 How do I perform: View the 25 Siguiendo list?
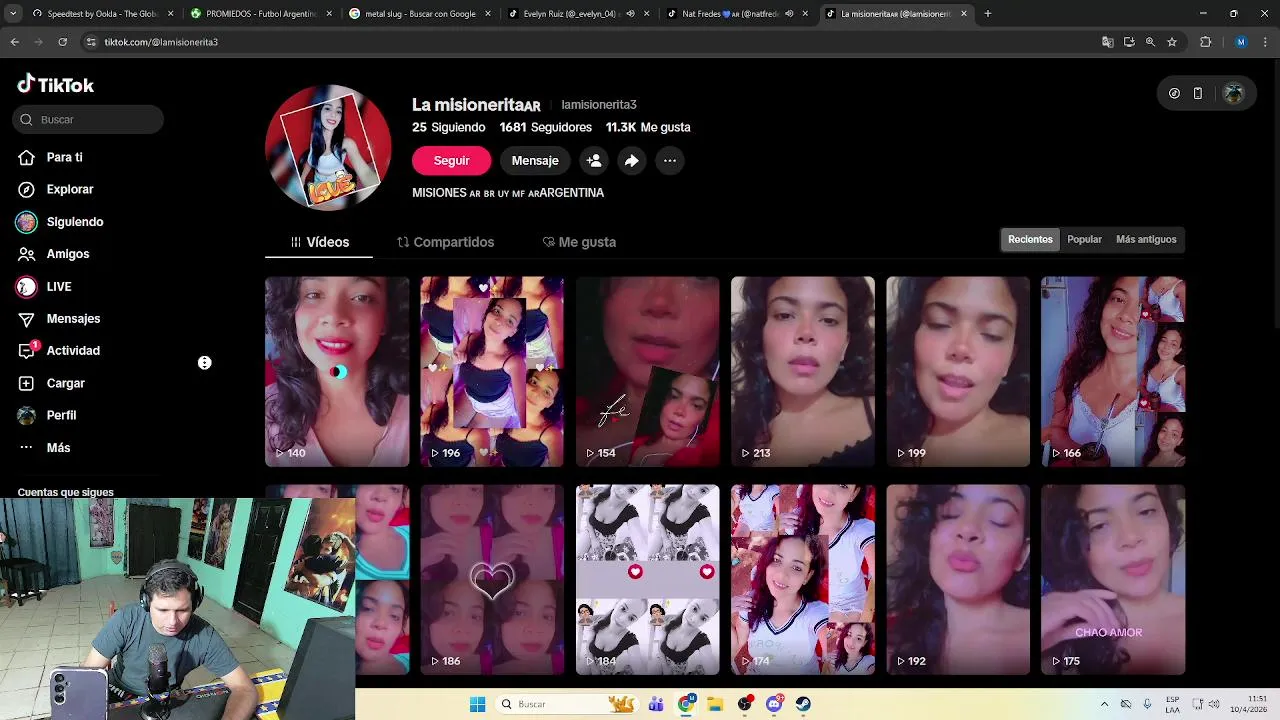[449, 127]
